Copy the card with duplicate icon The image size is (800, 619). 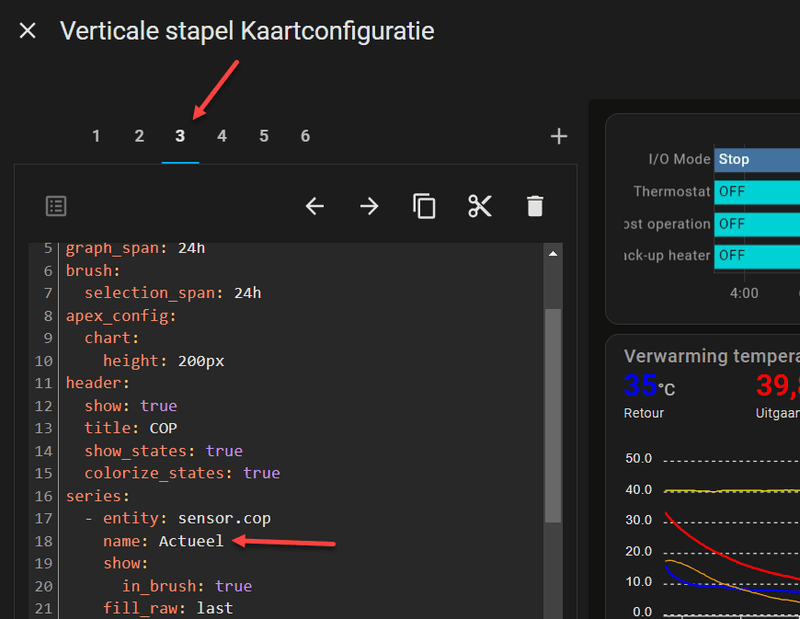[425, 206]
